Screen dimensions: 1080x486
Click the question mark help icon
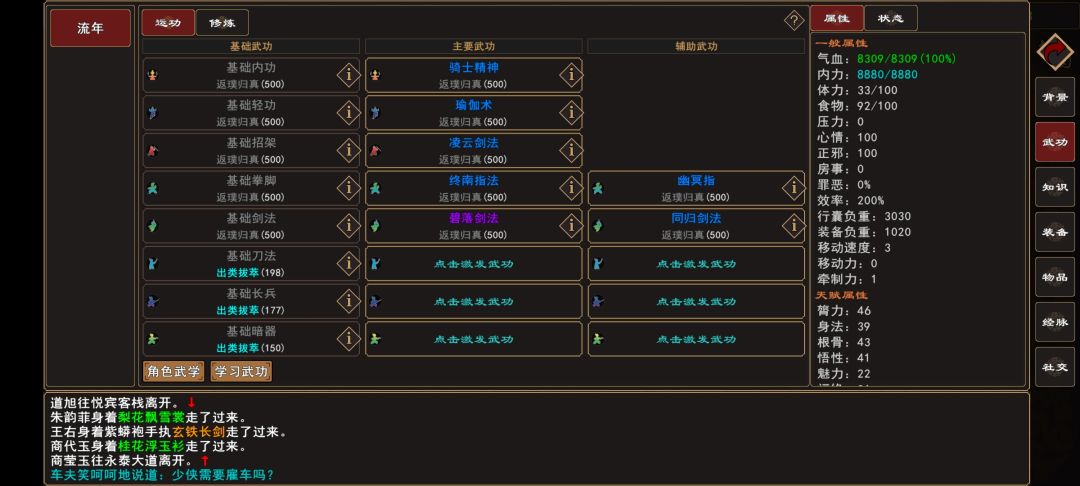pos(794,20)
